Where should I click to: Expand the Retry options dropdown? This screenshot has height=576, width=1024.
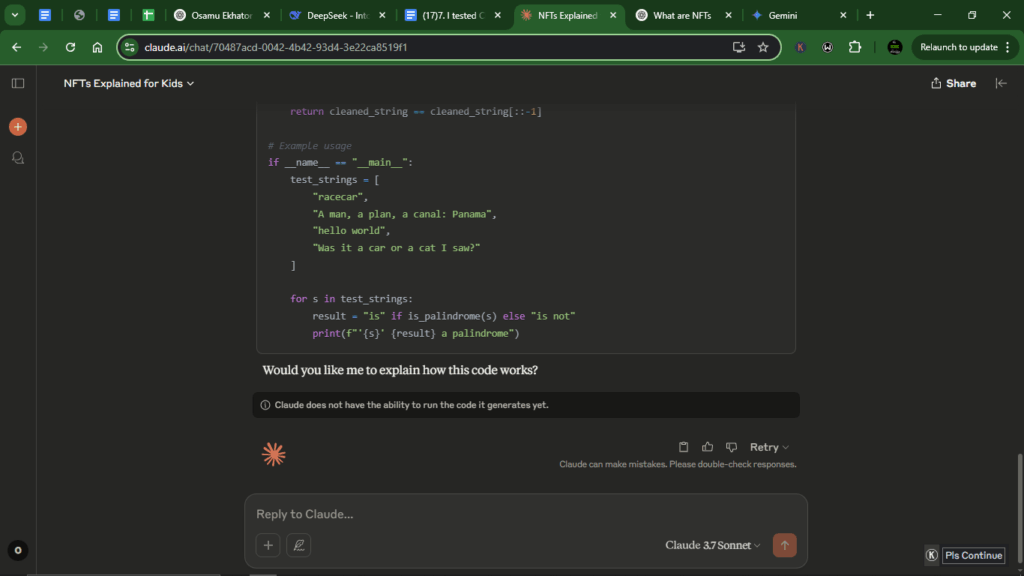(x=769, y=447)
